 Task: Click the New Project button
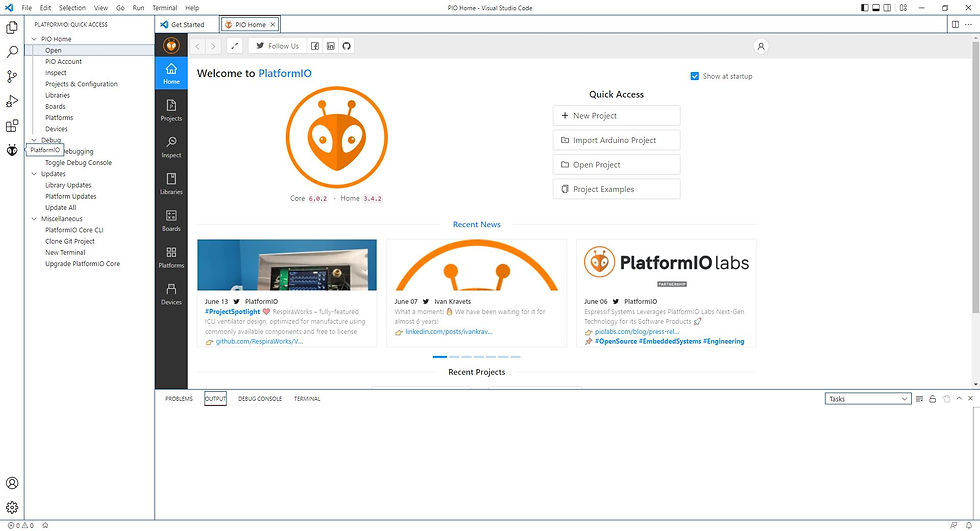tap(616, 116)
